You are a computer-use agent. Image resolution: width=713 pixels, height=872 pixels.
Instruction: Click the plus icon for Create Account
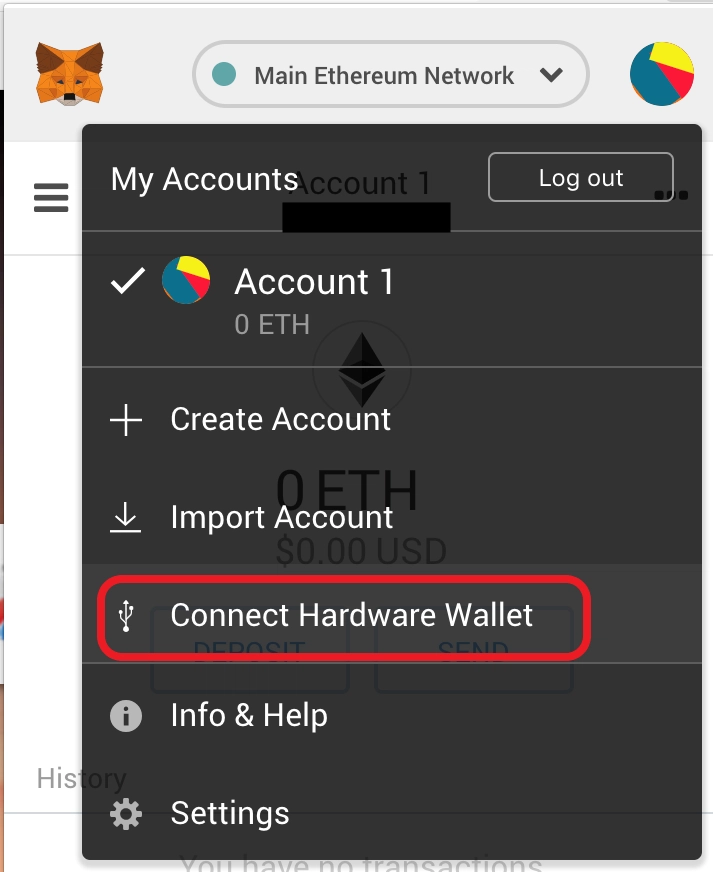point(126,420)
